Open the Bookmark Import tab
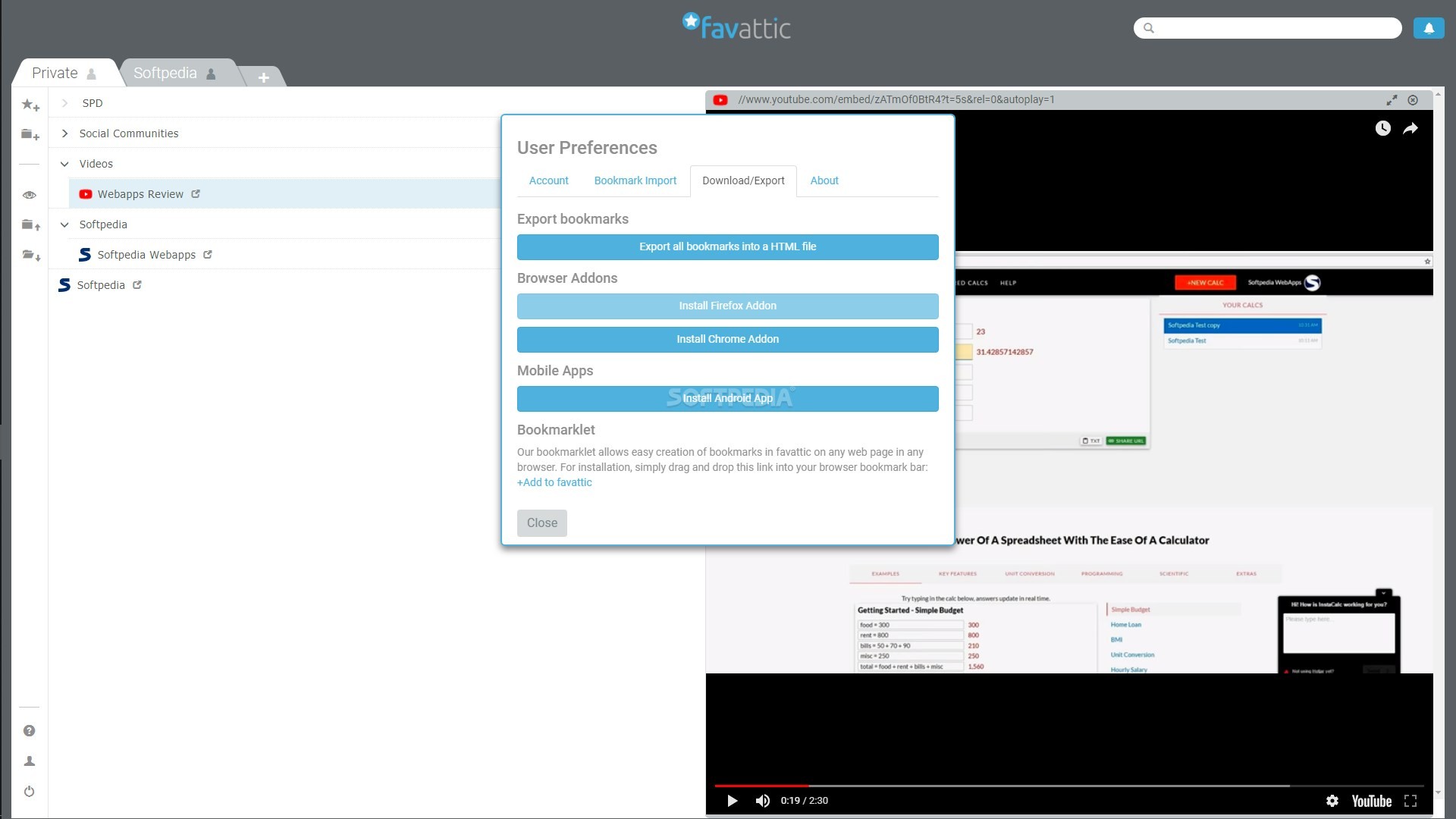 (635, 180)
